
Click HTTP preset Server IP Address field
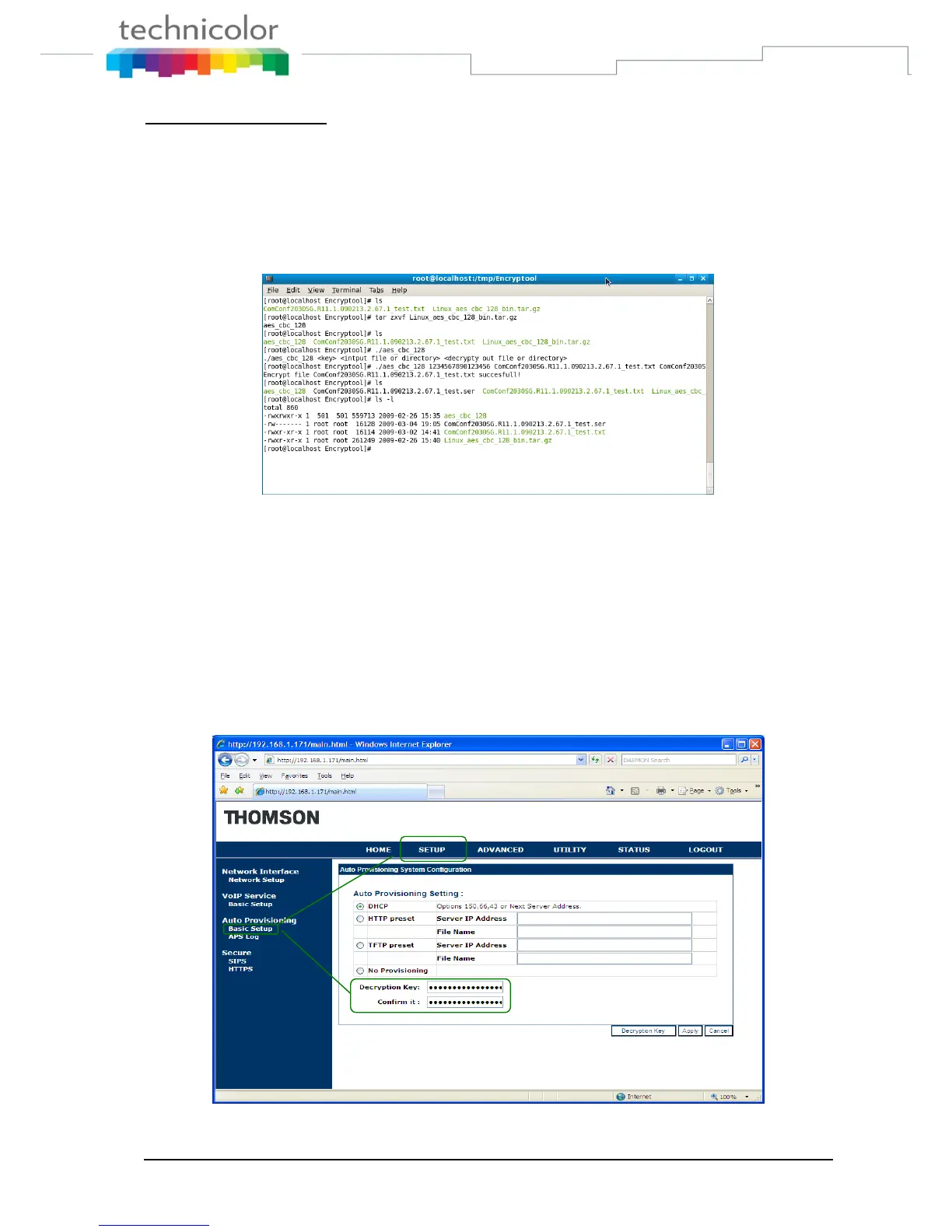click(x=604, y=919)
